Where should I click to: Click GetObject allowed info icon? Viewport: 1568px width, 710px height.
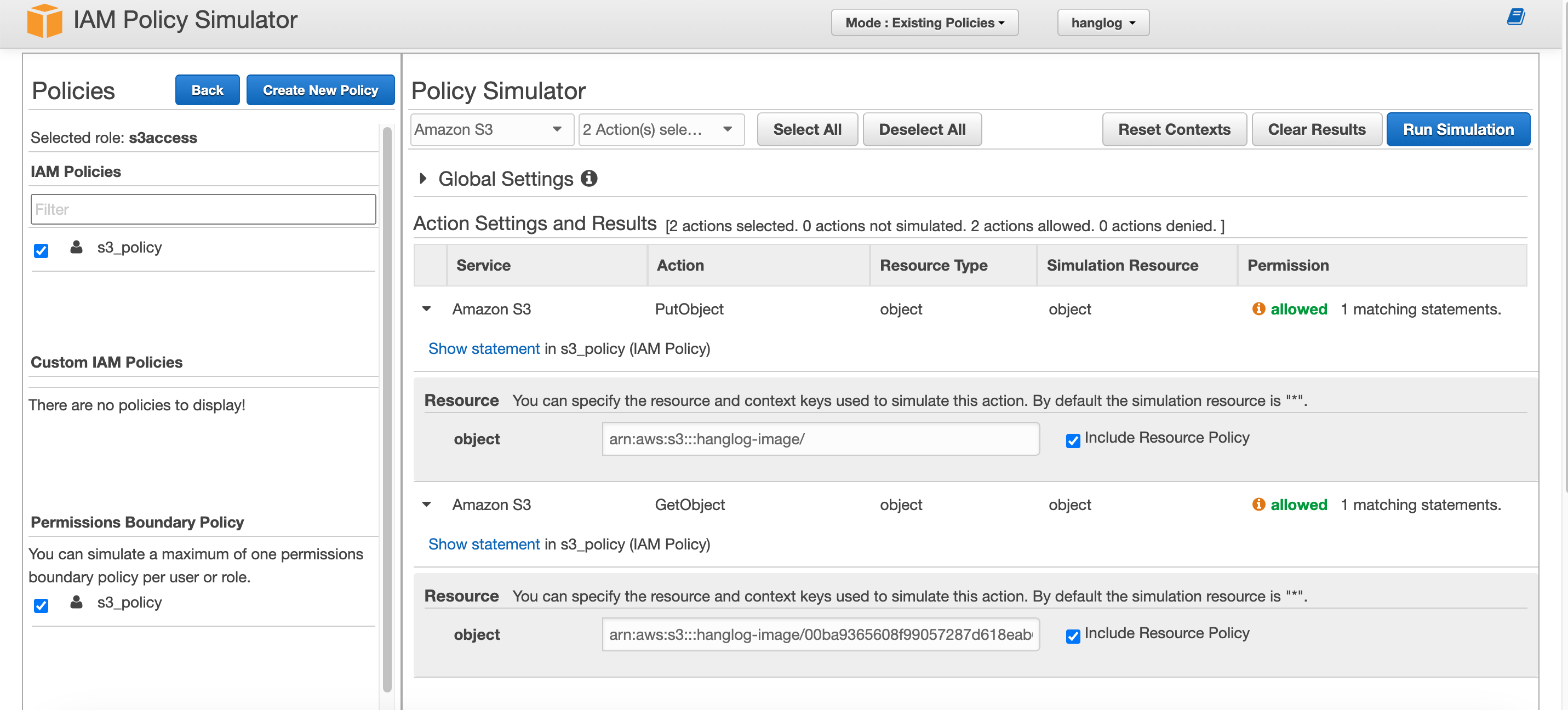point(1258,504)
